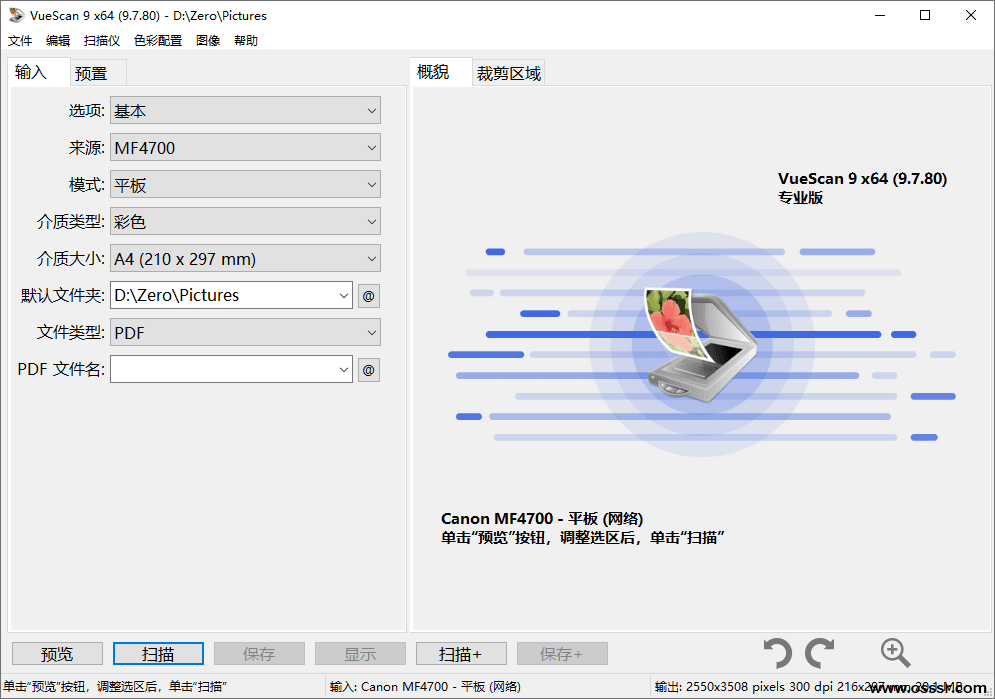Open the 扫描仪 menu
The height and width of the screenshot is (699, 995).
pyautogui.click(x=102, y=41)
